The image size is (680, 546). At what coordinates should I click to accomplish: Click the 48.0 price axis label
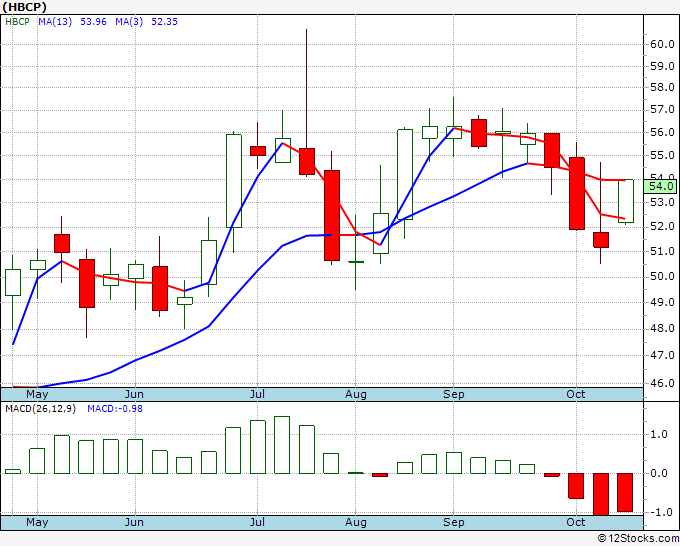(x=662, y=329)
